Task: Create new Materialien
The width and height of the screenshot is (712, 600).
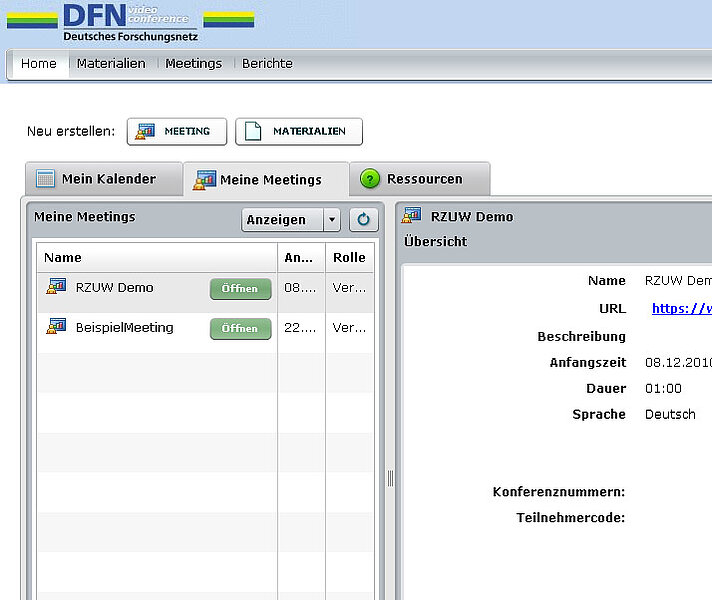Action: click(x=298, y=131)
